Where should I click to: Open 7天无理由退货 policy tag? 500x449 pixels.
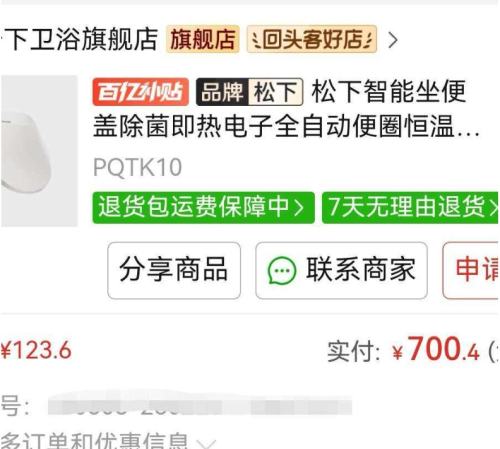[410, 208]
